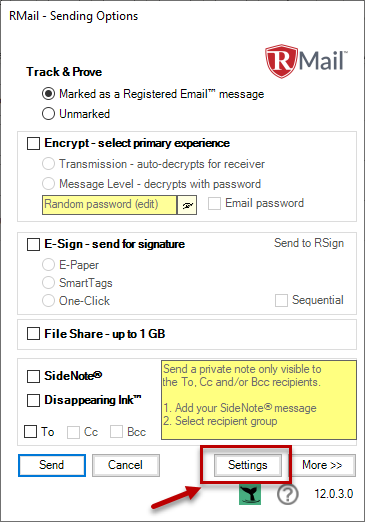The image size is (365, 522).
Task: Open help via question mark icon
Action: click(x=287, y=494)
